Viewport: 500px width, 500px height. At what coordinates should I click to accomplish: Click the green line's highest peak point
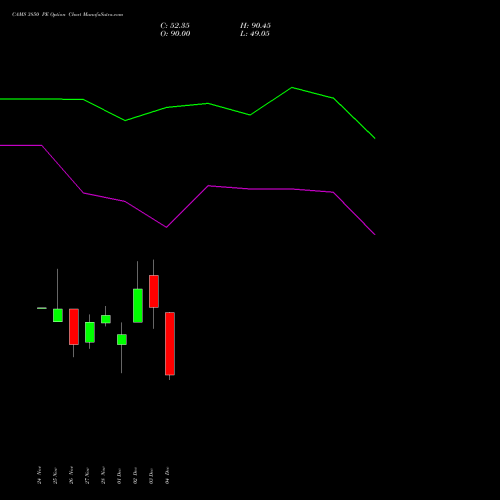click(292, 88)
